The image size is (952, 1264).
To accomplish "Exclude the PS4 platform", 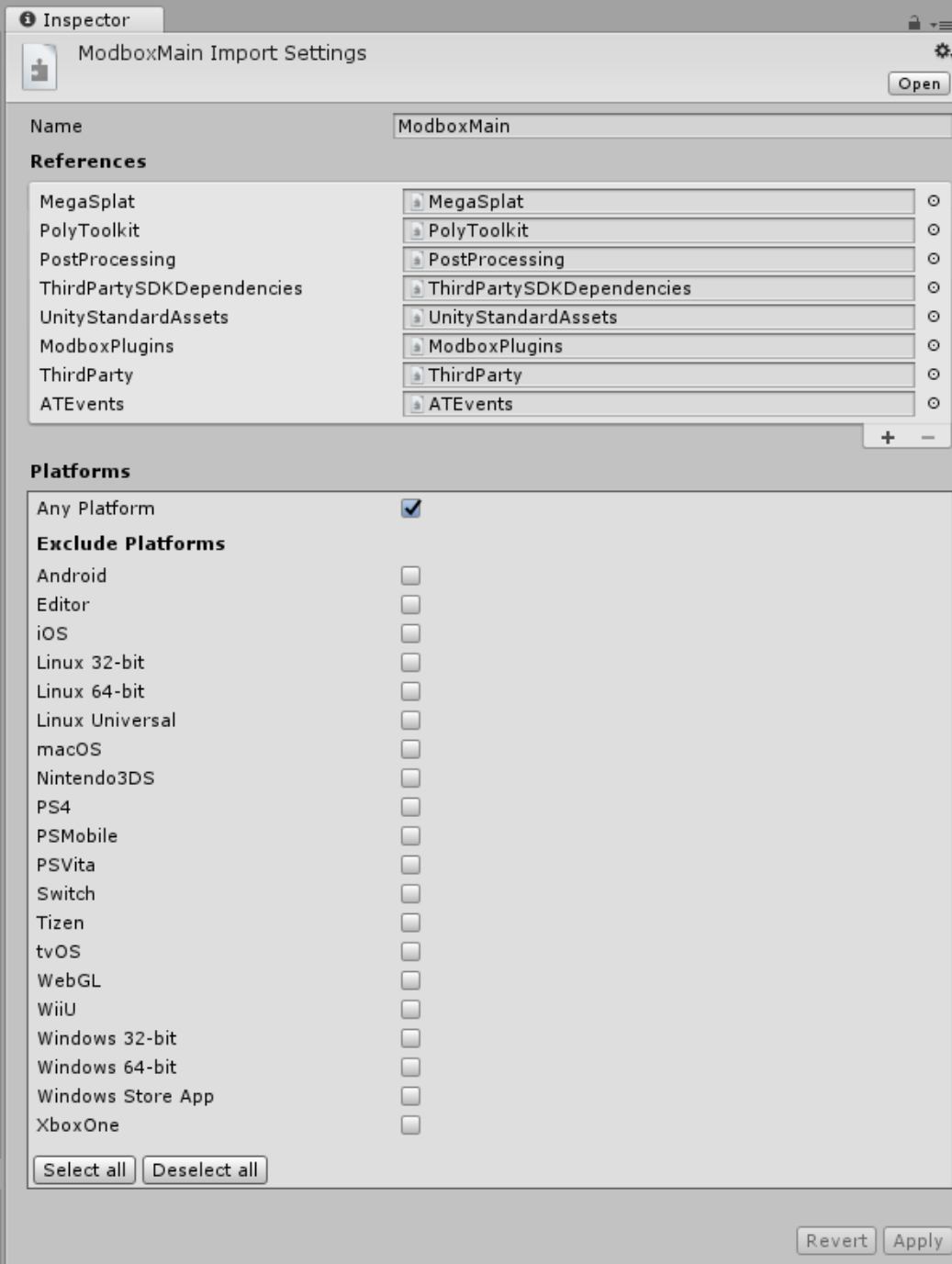I will (410, 807).
